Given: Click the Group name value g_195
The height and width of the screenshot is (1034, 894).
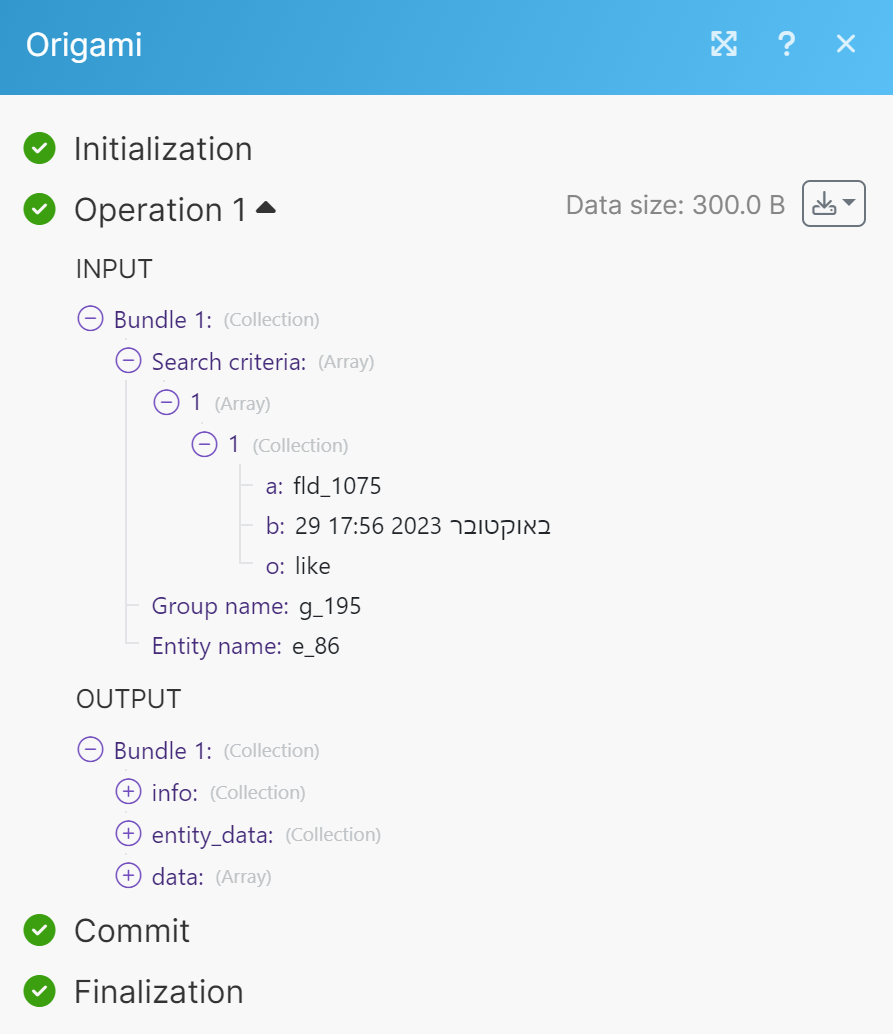Looking at the screenshot, I should tap(330, 606).
